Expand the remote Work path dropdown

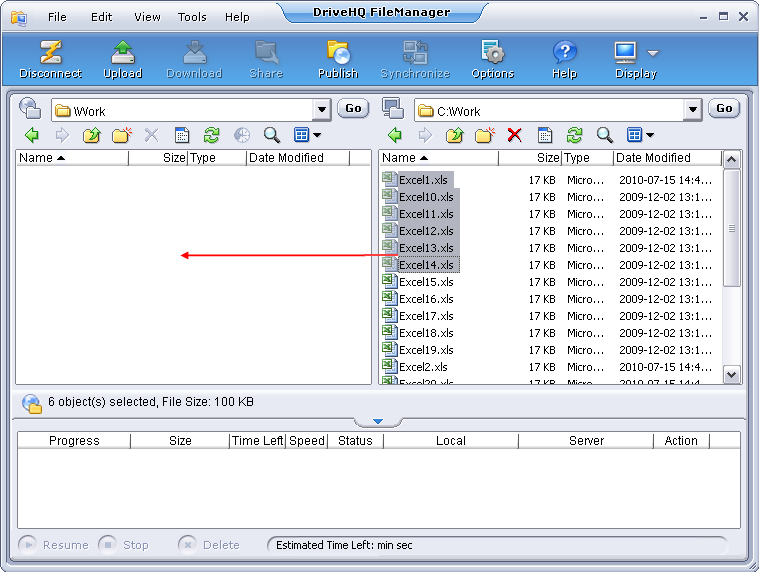[x=321, y=110]
